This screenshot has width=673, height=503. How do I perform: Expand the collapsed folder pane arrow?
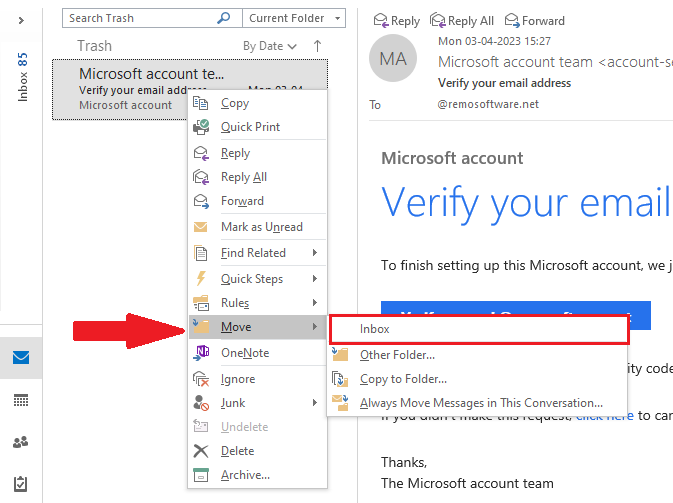click(21, 21)
